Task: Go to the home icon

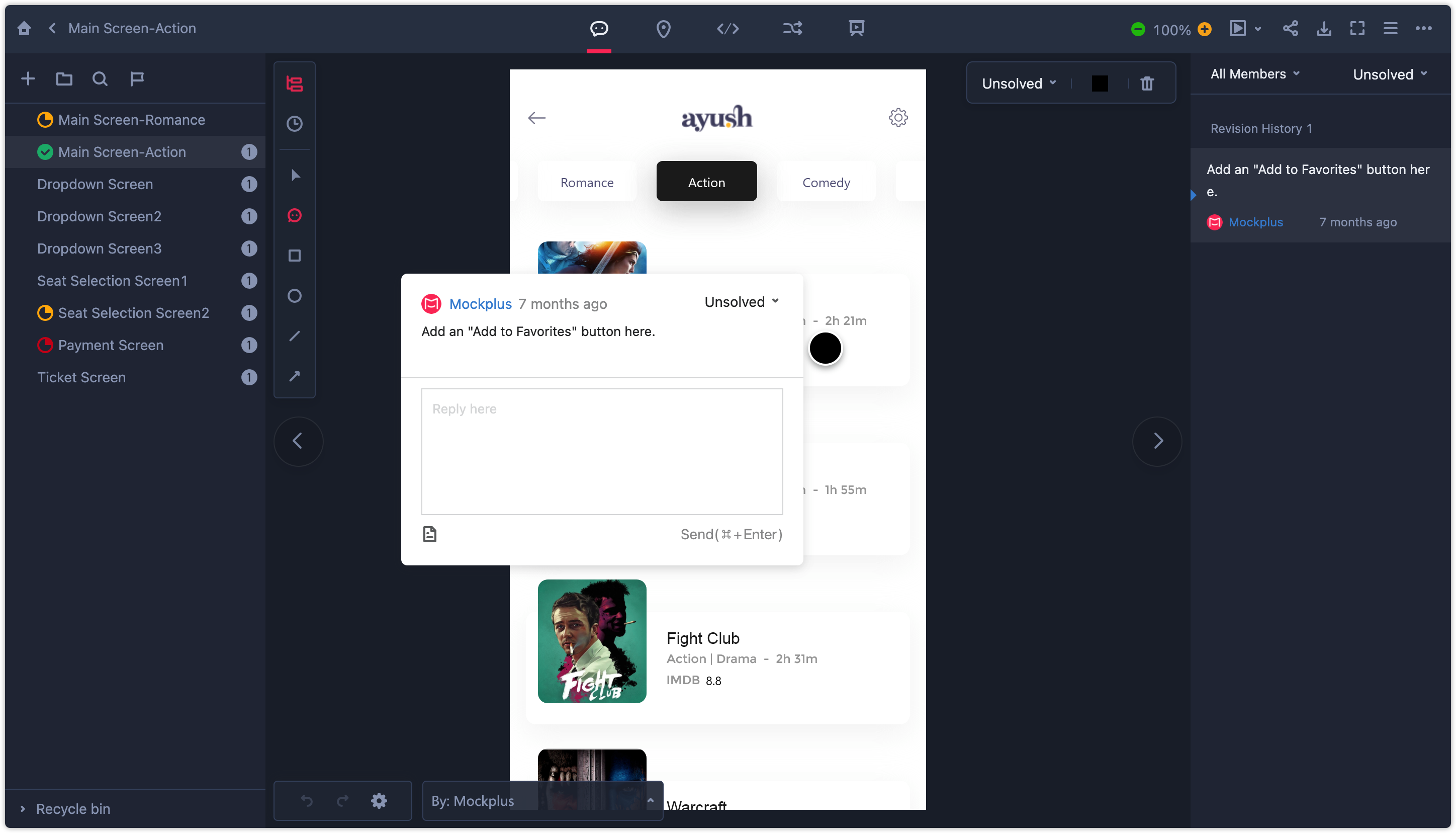Action: point(24,28)
